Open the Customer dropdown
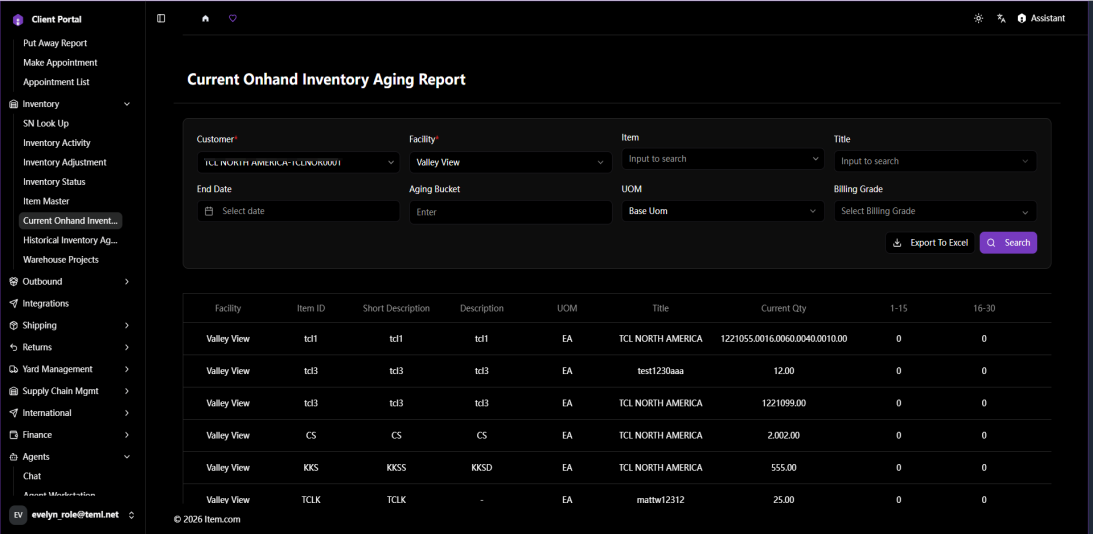This screenshot has height=534, width=1093. (298, 162)
